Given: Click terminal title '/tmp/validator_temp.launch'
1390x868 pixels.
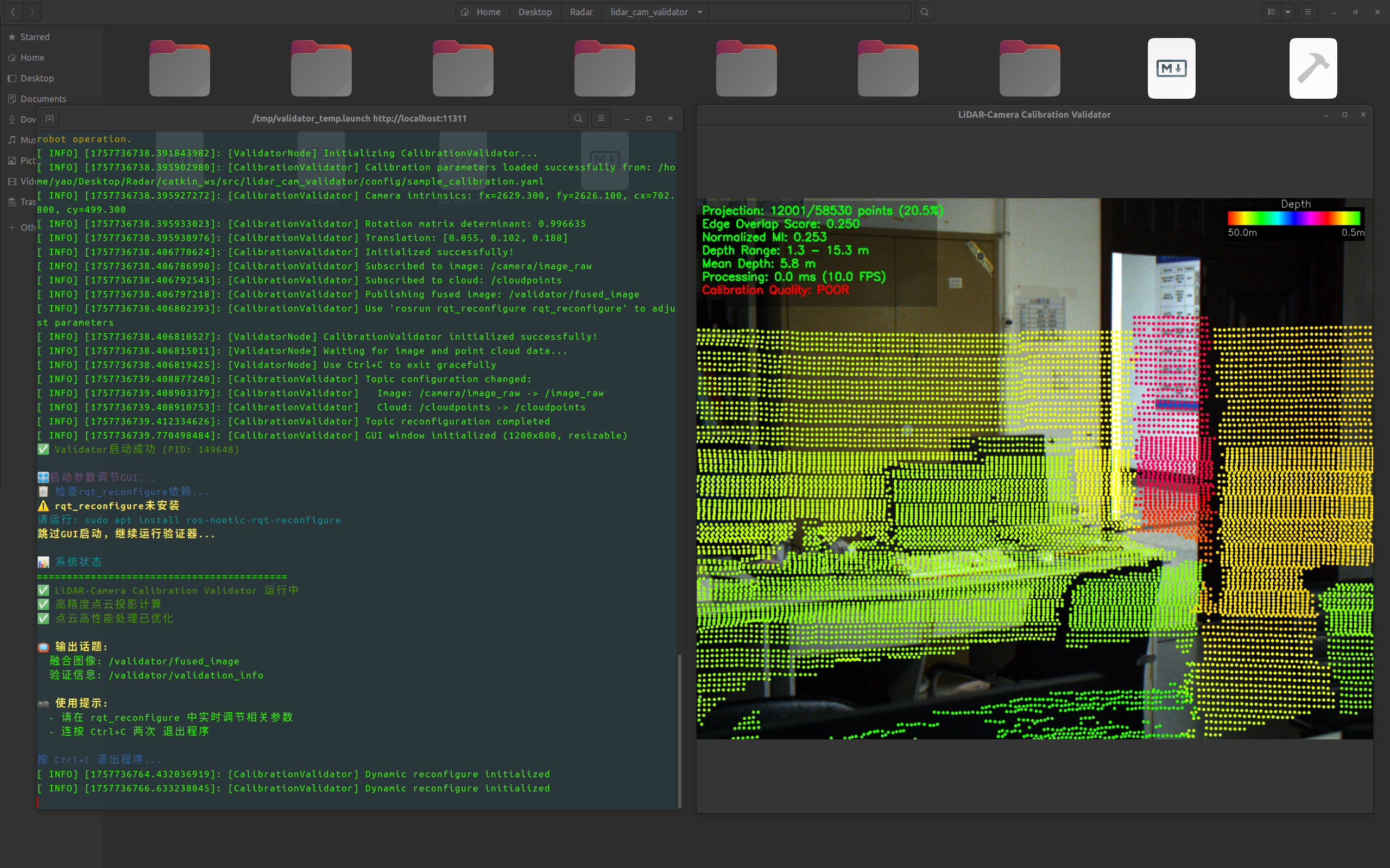Looking at the screenshot, I should (359, 118).
